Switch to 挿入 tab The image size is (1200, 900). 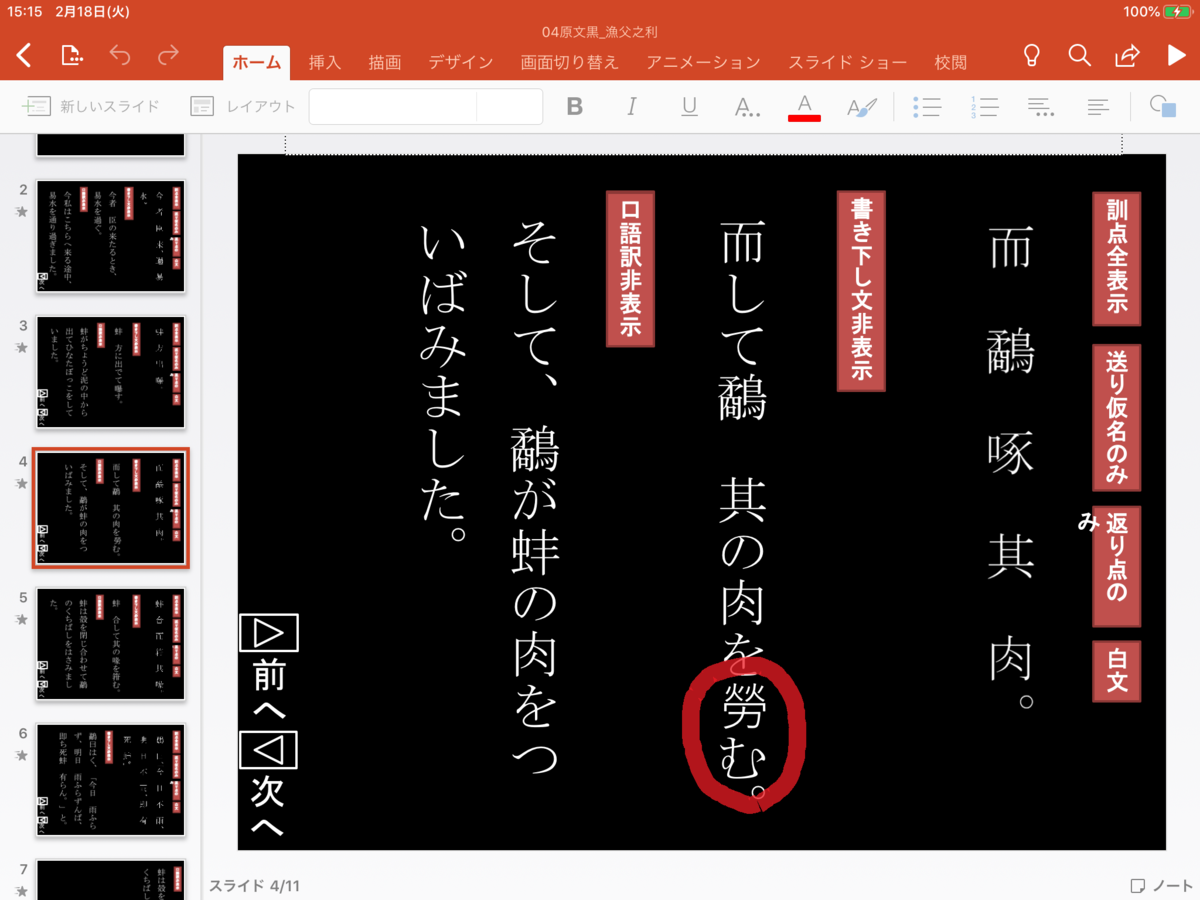(x=325, y=62)
